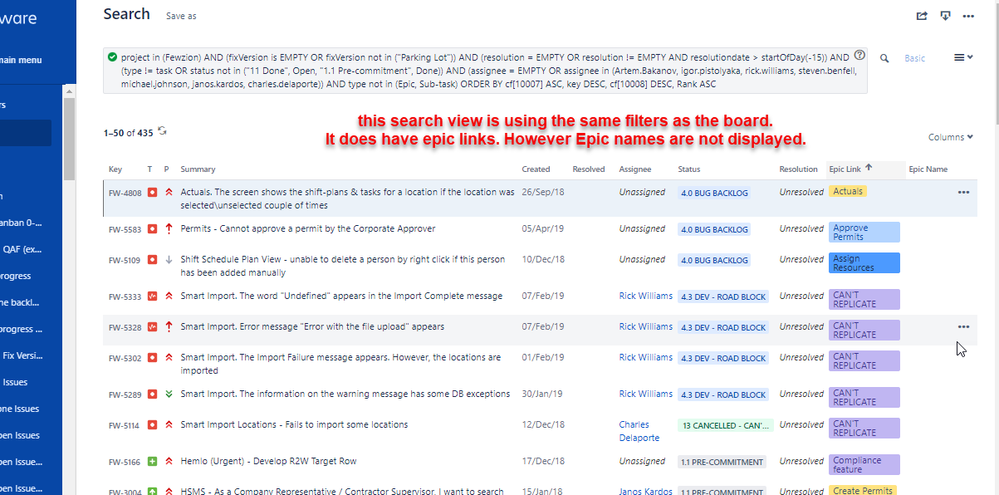Open 'main menu' in the sidebar header
This screenshot has width=999, height=495.
21,60
